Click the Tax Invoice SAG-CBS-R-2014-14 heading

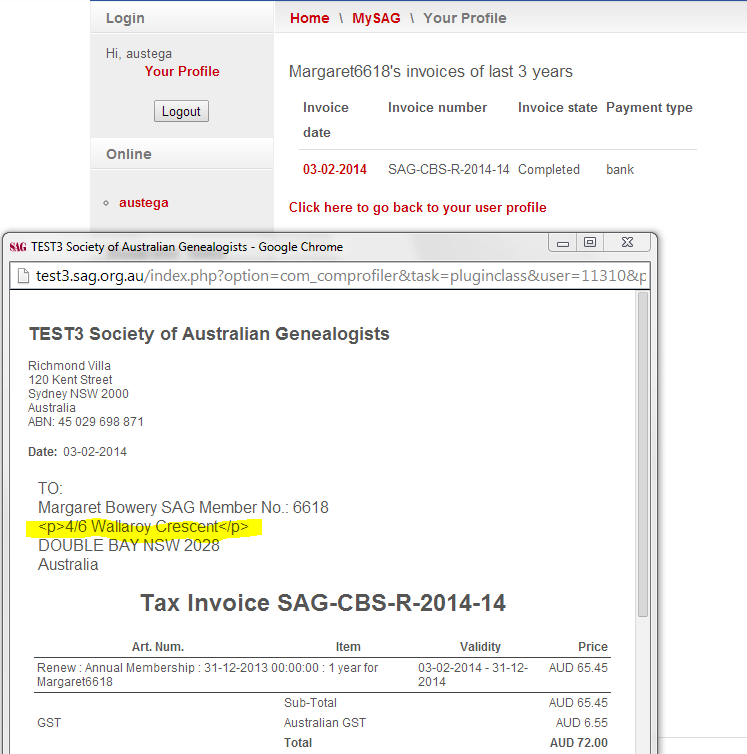click(323, 603)
